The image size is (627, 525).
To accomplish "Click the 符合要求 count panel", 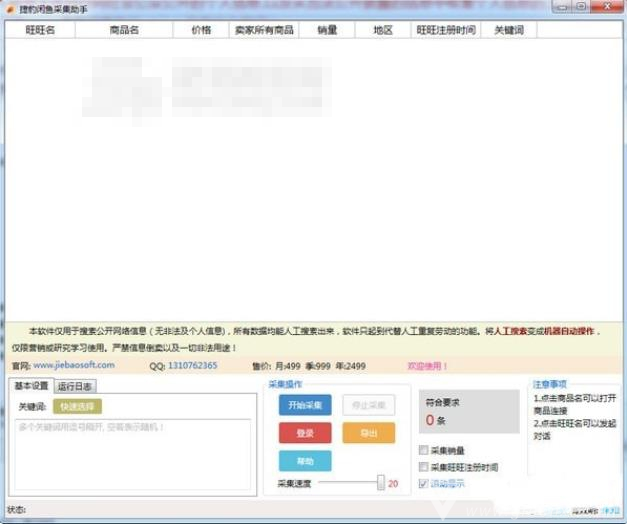I will click(469, 411).
